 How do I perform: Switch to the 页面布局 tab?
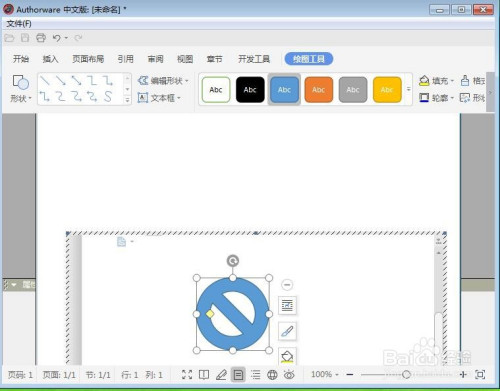88,59
